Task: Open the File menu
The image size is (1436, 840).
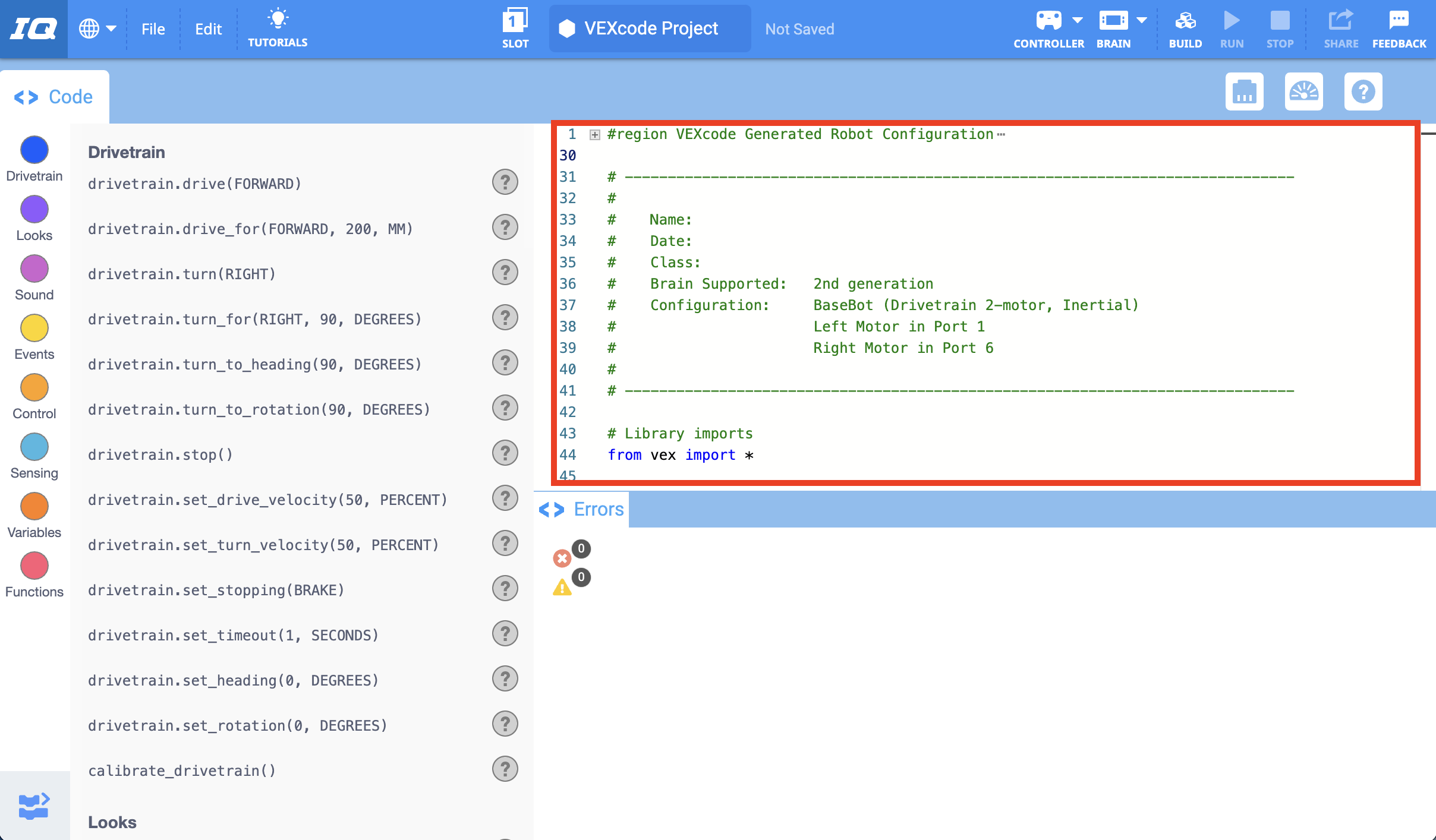Action: [153, 29]
